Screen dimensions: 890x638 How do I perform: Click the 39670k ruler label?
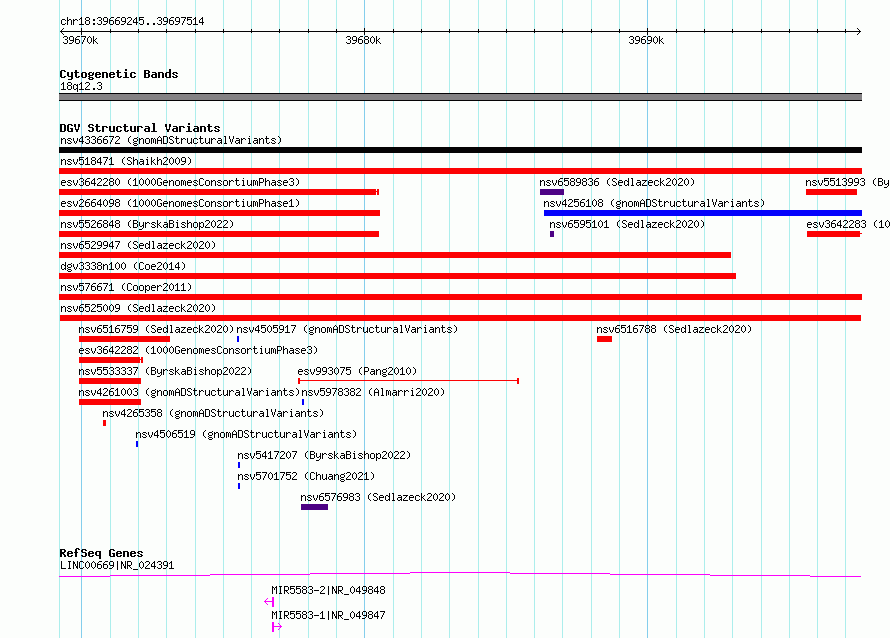80,40
